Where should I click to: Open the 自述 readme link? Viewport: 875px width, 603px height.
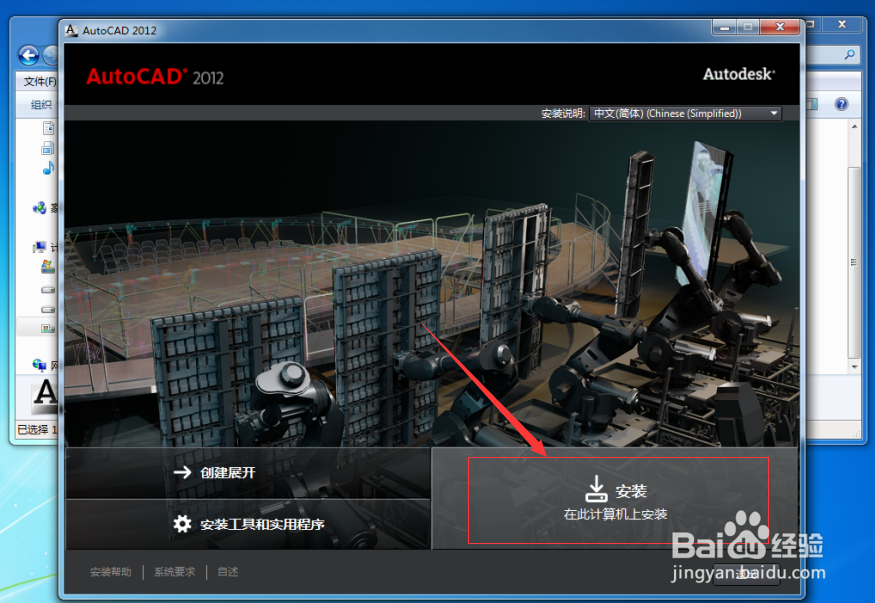tap(228, 572)
